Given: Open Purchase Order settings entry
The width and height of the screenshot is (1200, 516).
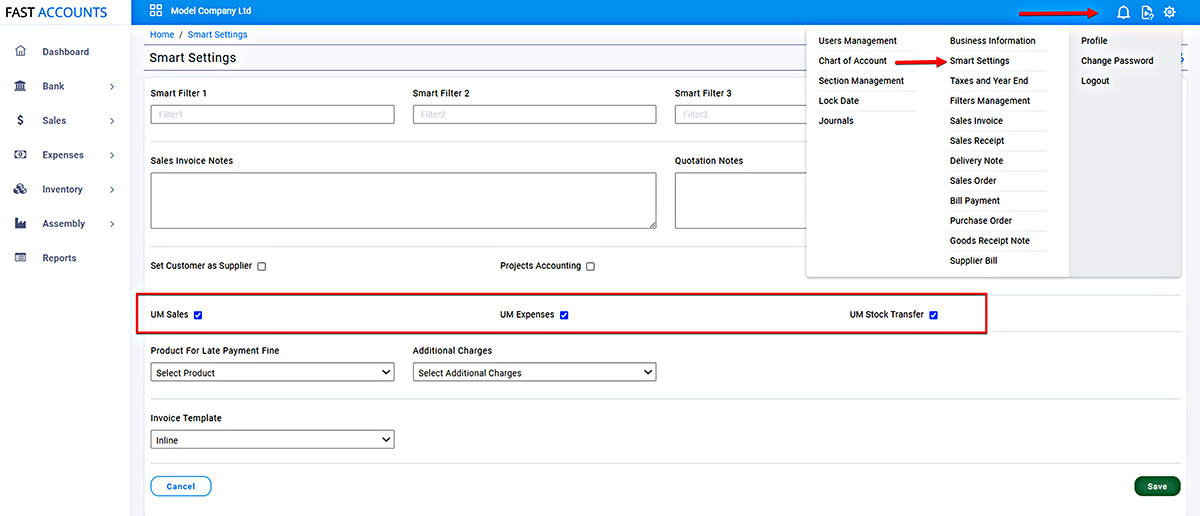Looking at the screenshot, I should (981, 221).
